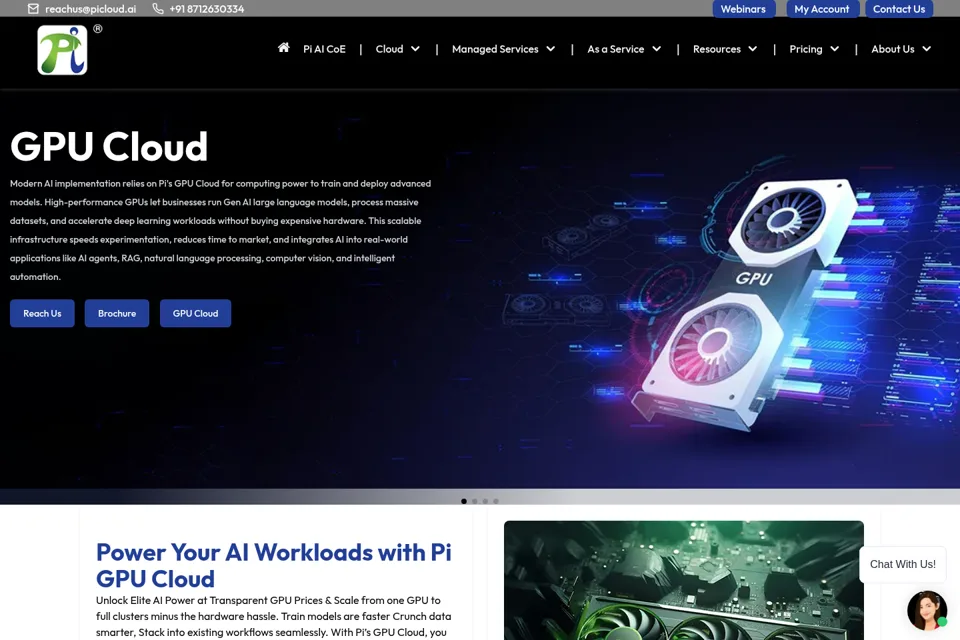Expand the Pricing chevron
This screenshot has height=640, width=960.
point(834,49)
